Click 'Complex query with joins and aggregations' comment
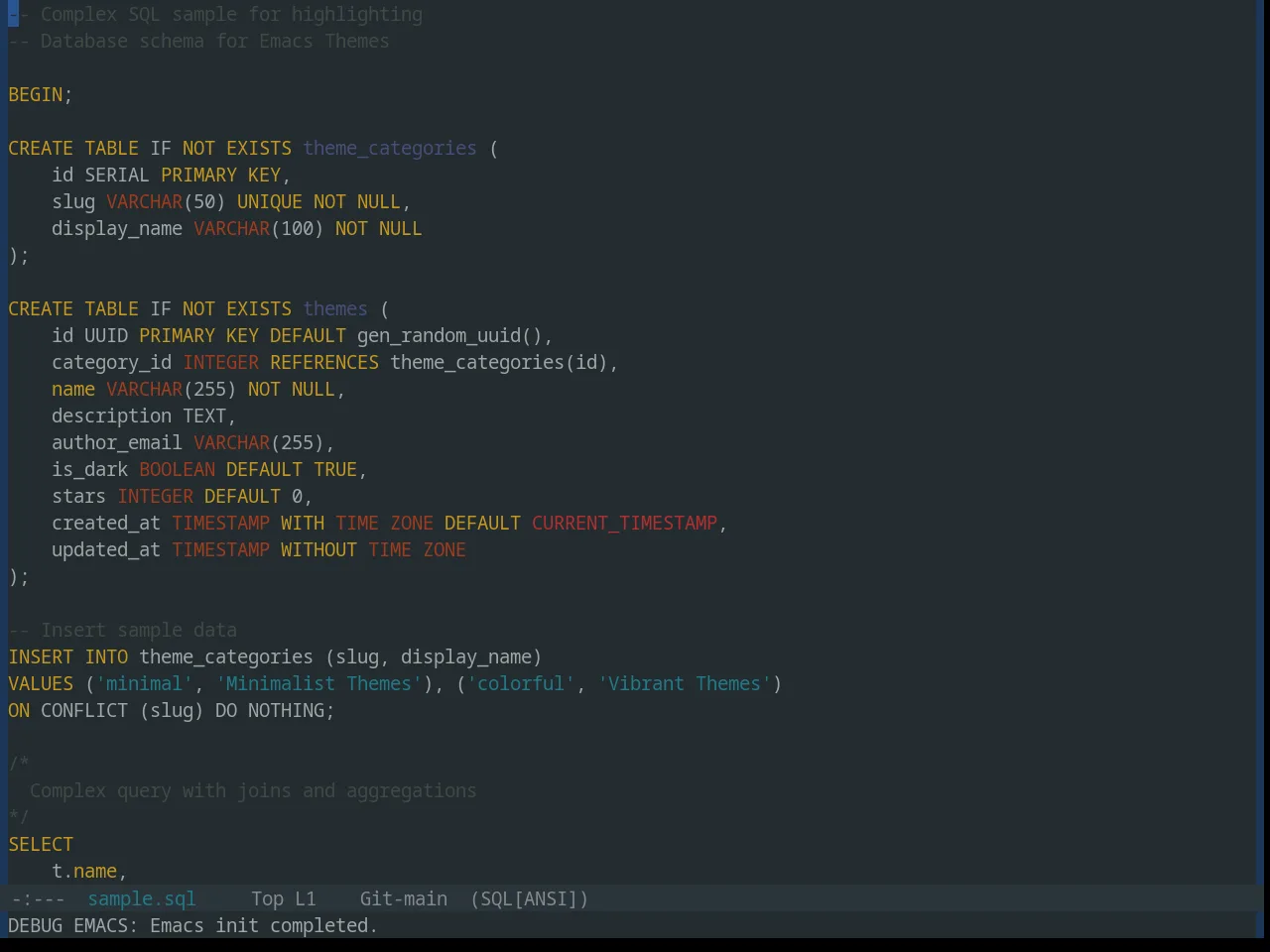The image size is (1270, 952). [x=253, y=791]
